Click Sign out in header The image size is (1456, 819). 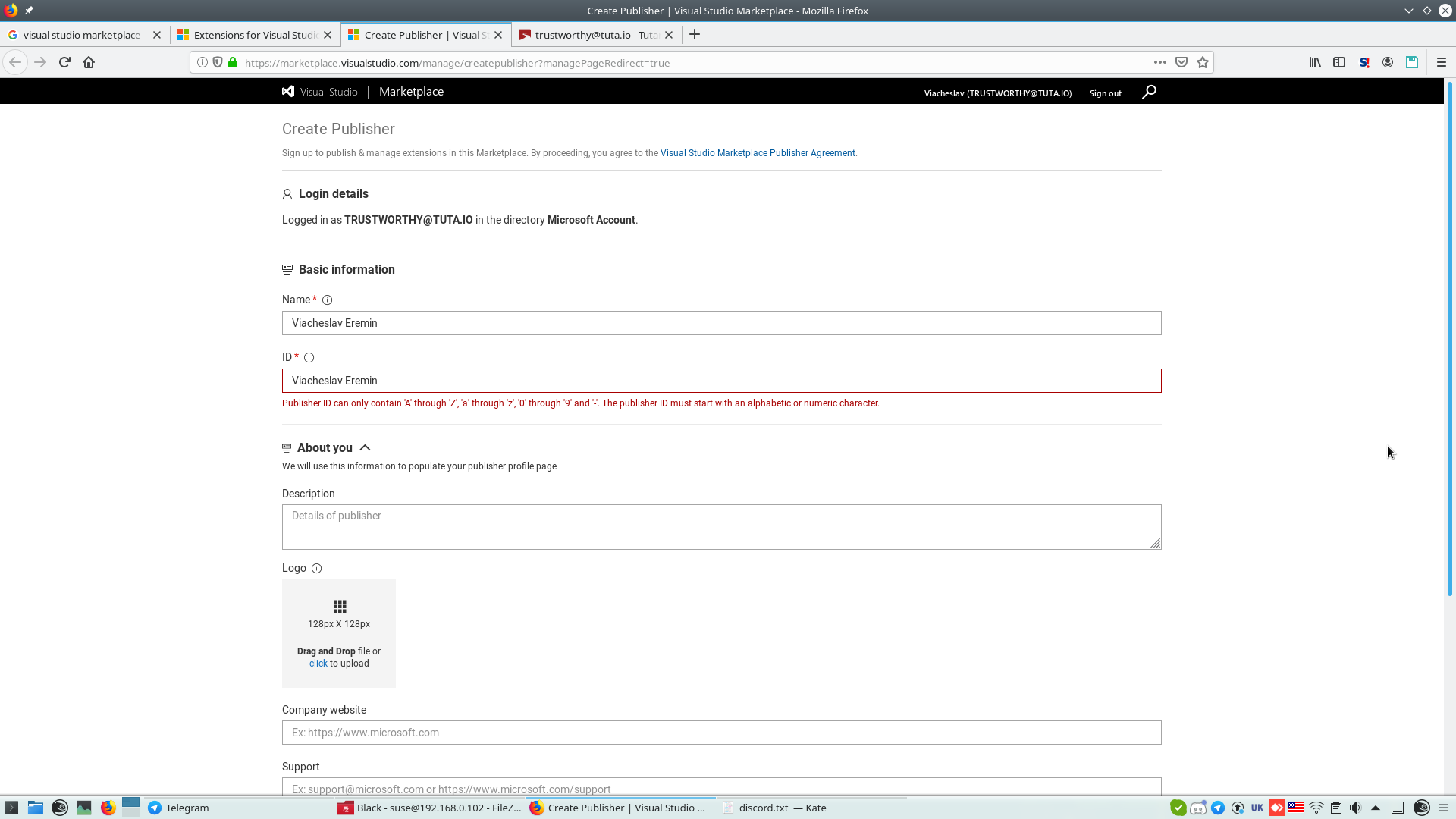point(1105,93)
